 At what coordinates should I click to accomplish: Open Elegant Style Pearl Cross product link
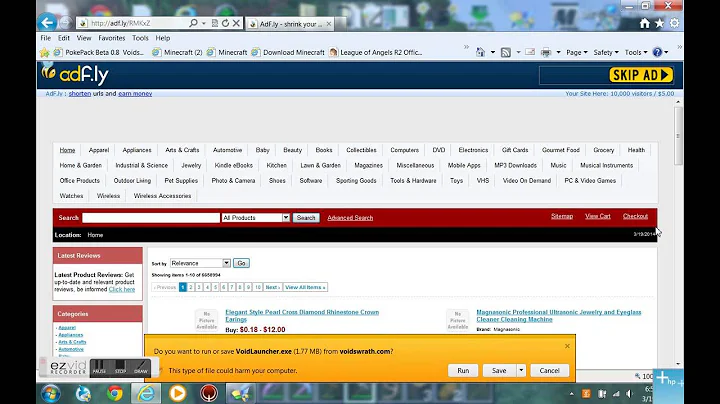[x=302, y=315]
